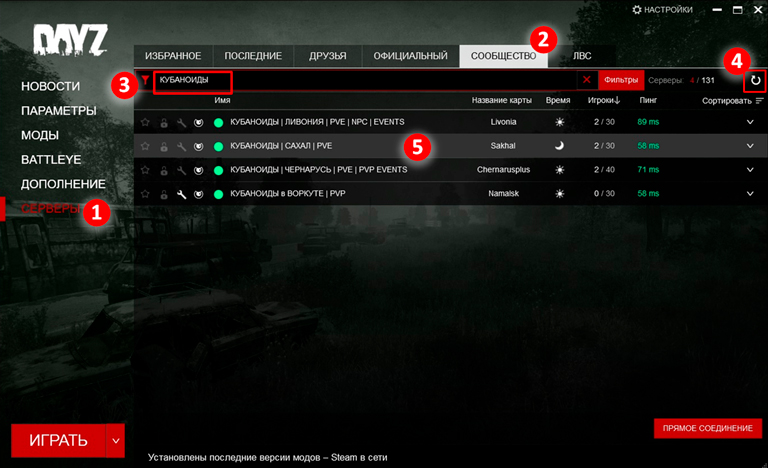Open ПАРАМЕТРЫ in the sidebar
Screen dimensions: 768x468
(59, 111)
